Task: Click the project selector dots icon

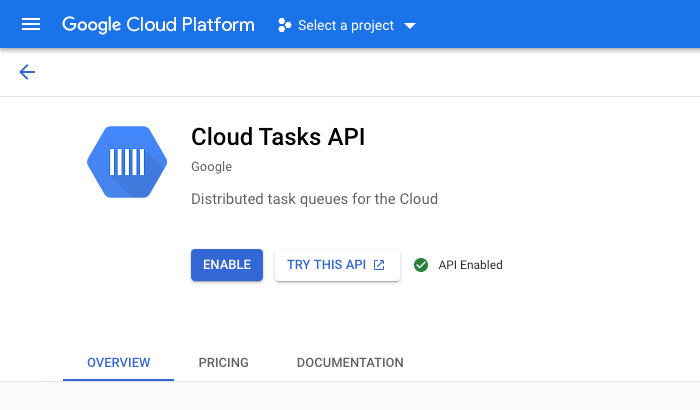Action: coord(284,25)
